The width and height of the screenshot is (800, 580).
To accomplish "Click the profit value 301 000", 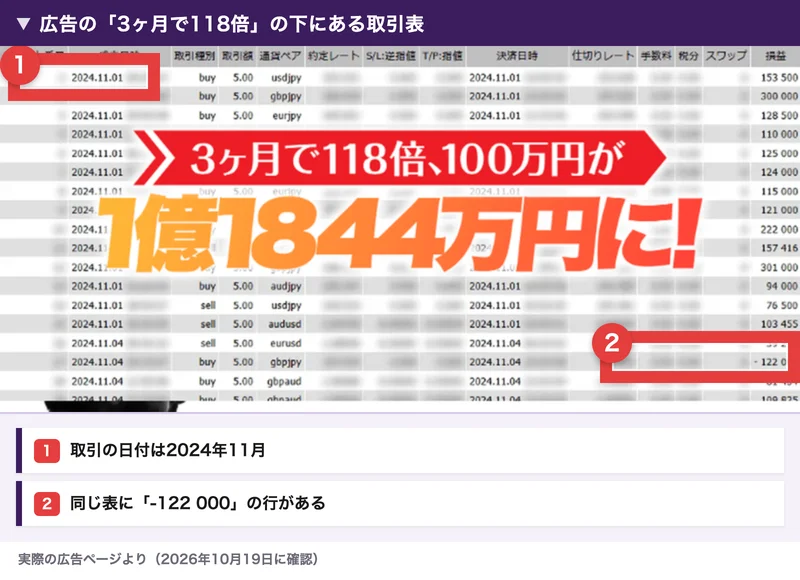I will 779,267.
